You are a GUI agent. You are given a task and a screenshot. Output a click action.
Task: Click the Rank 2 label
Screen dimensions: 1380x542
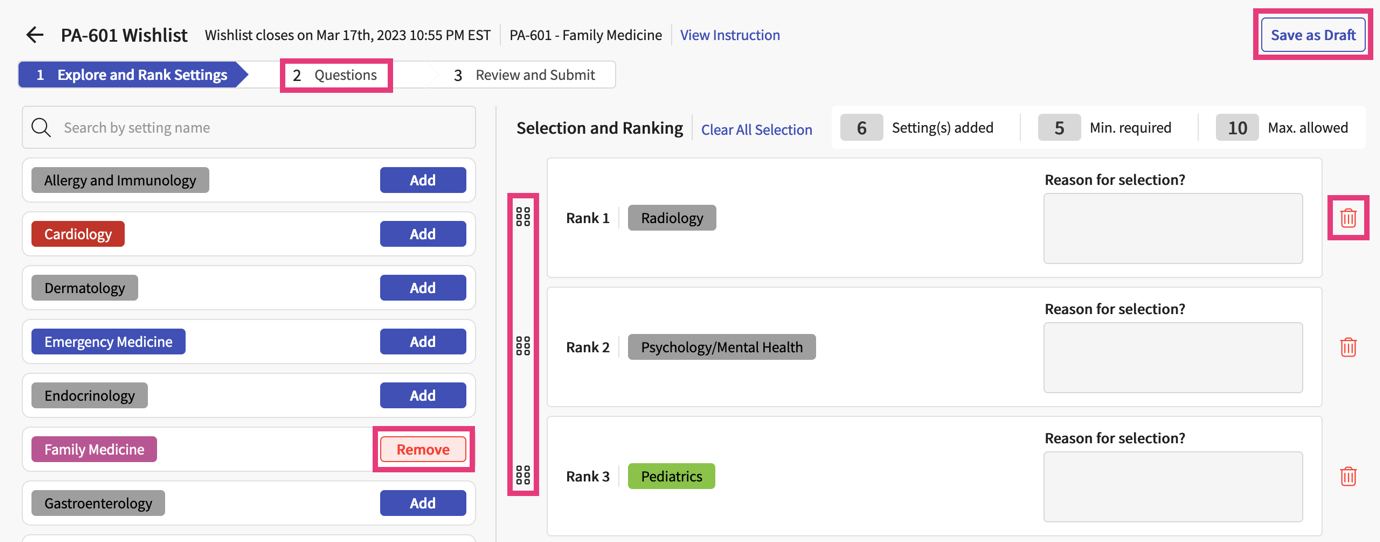coord(588,347)
